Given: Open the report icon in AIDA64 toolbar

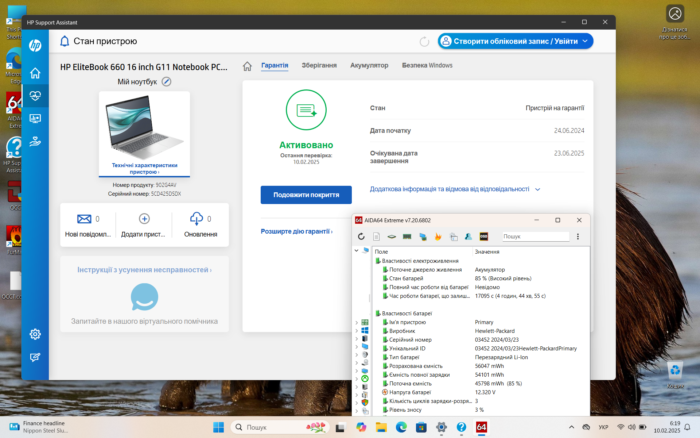Looking at the screenshot, I should [x=376, y=237].
